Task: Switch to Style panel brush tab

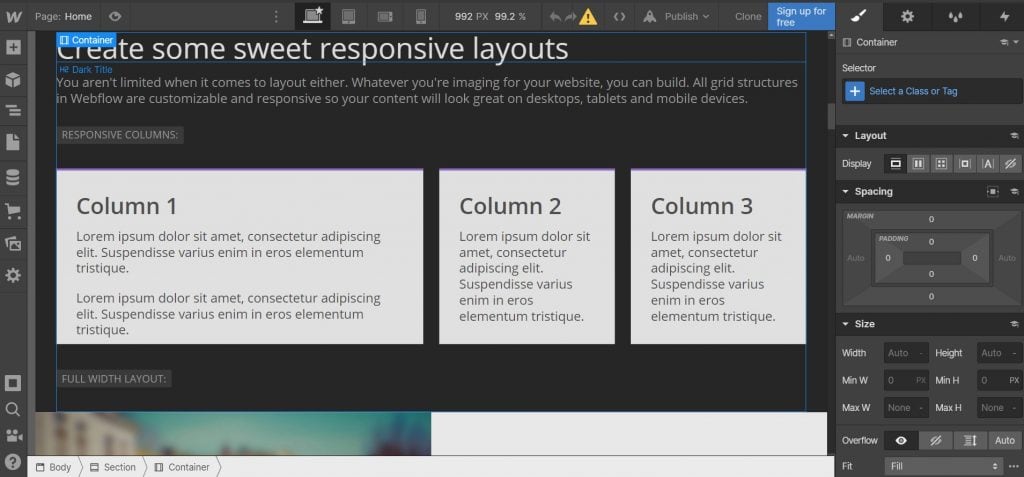Action: tap(859, 16)
